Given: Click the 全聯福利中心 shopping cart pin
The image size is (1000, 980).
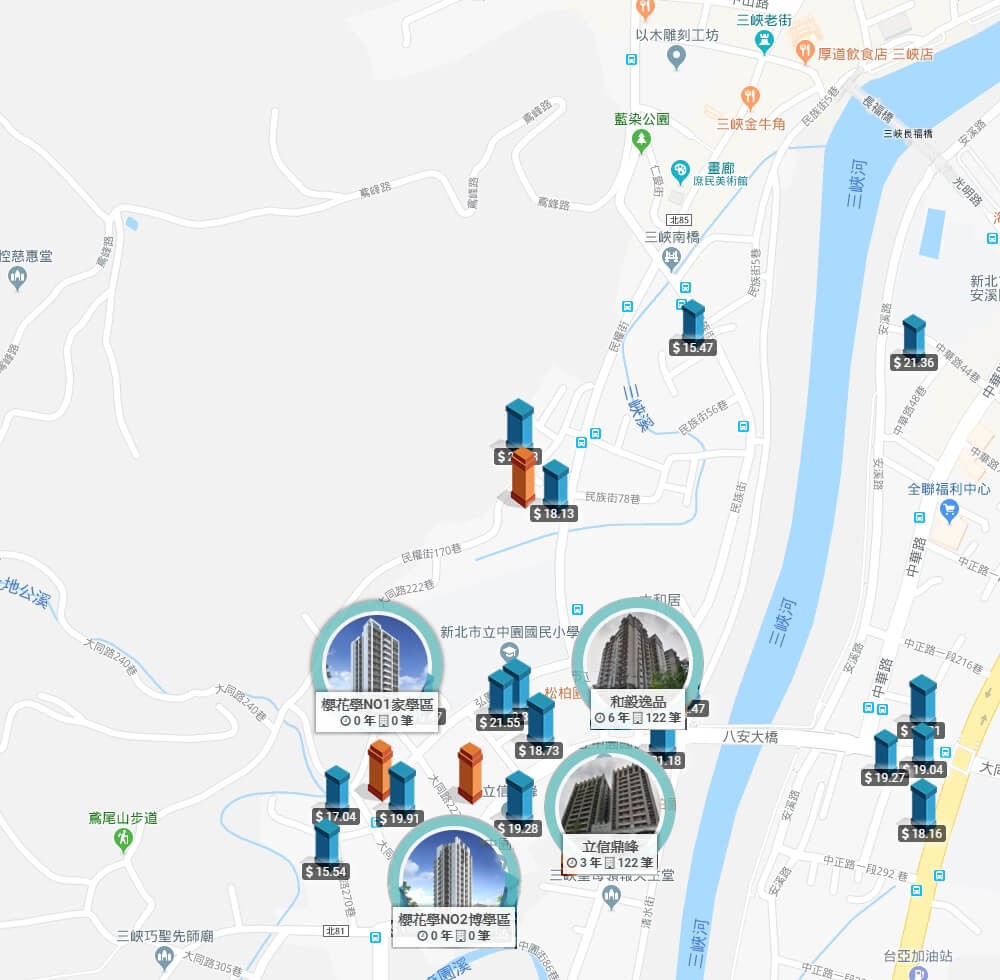Looking at the screenshot, I should pyautogui.click(x=950, y=511).
